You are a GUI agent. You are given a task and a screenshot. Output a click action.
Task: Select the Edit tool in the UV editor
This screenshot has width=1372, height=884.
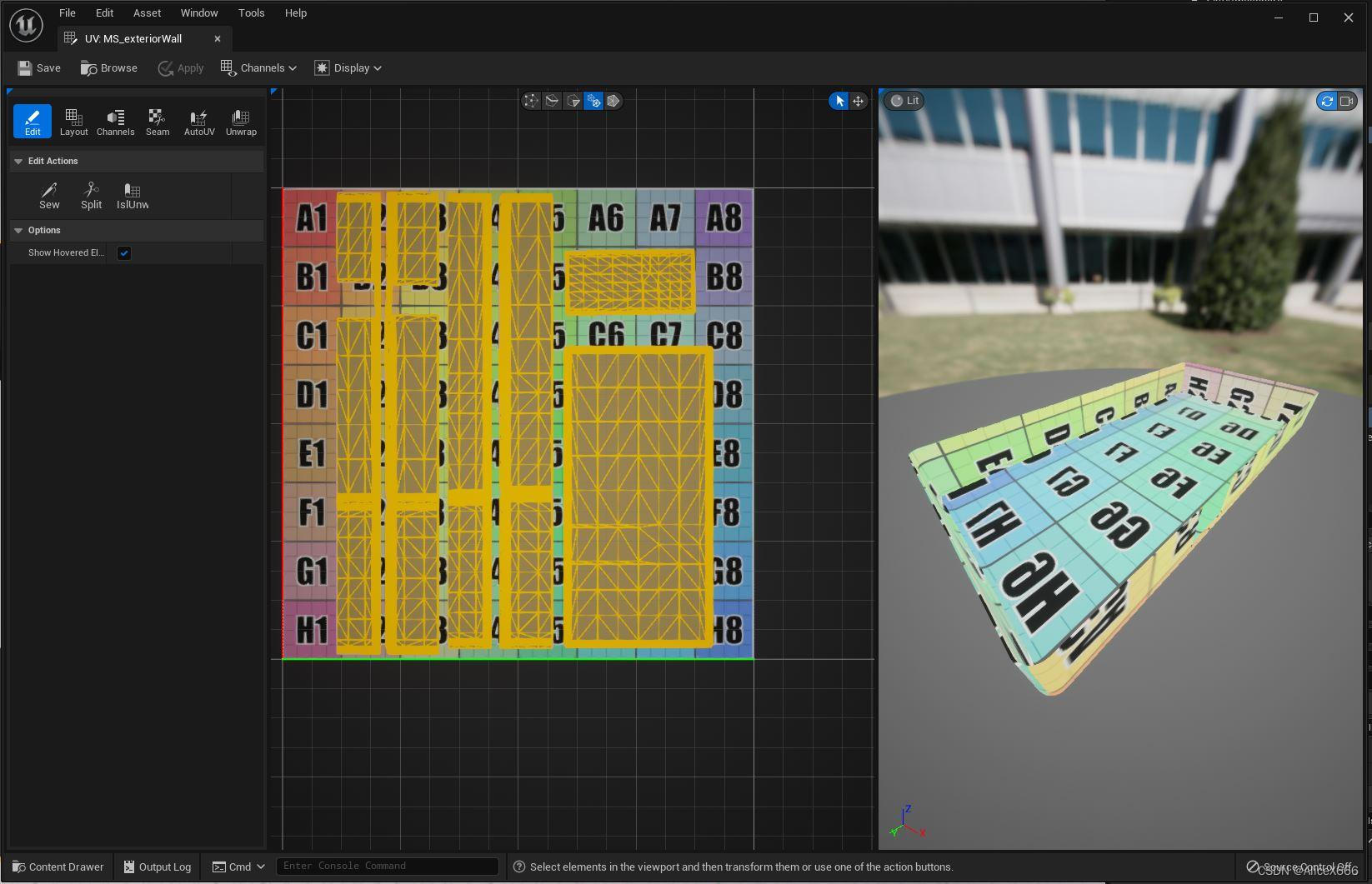coord(33,122)
